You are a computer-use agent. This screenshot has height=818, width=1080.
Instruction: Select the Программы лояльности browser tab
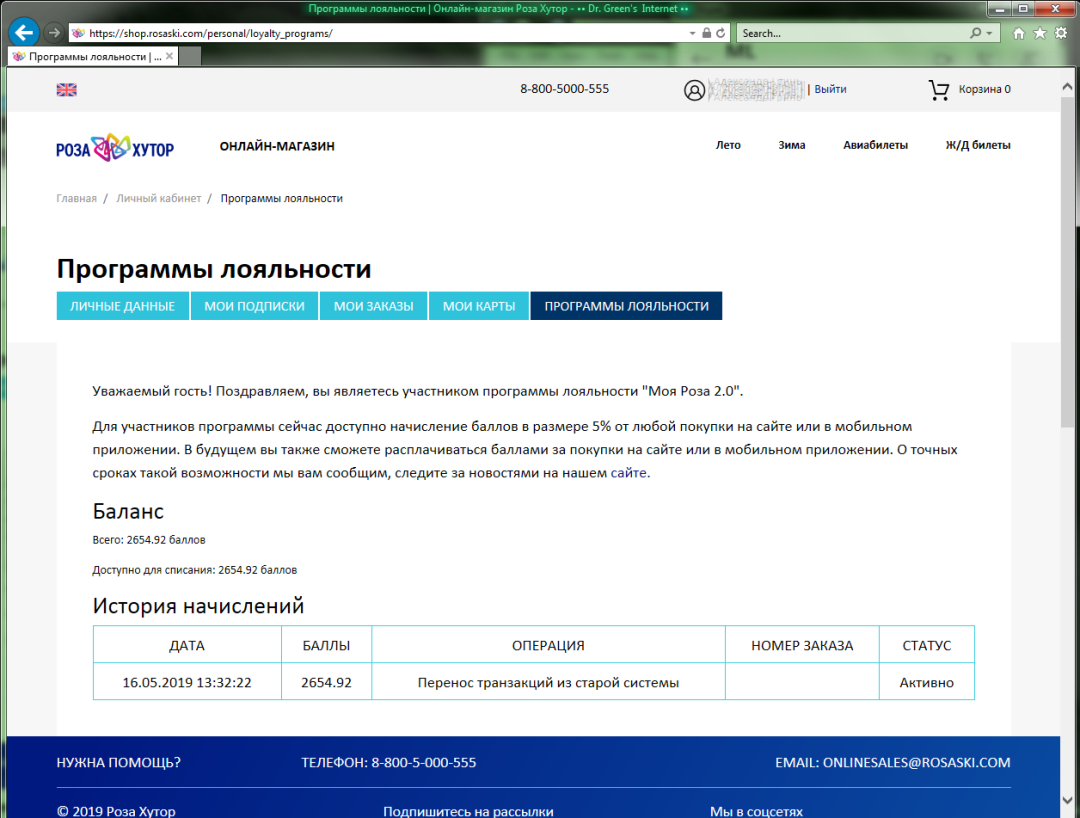(93, 56)
